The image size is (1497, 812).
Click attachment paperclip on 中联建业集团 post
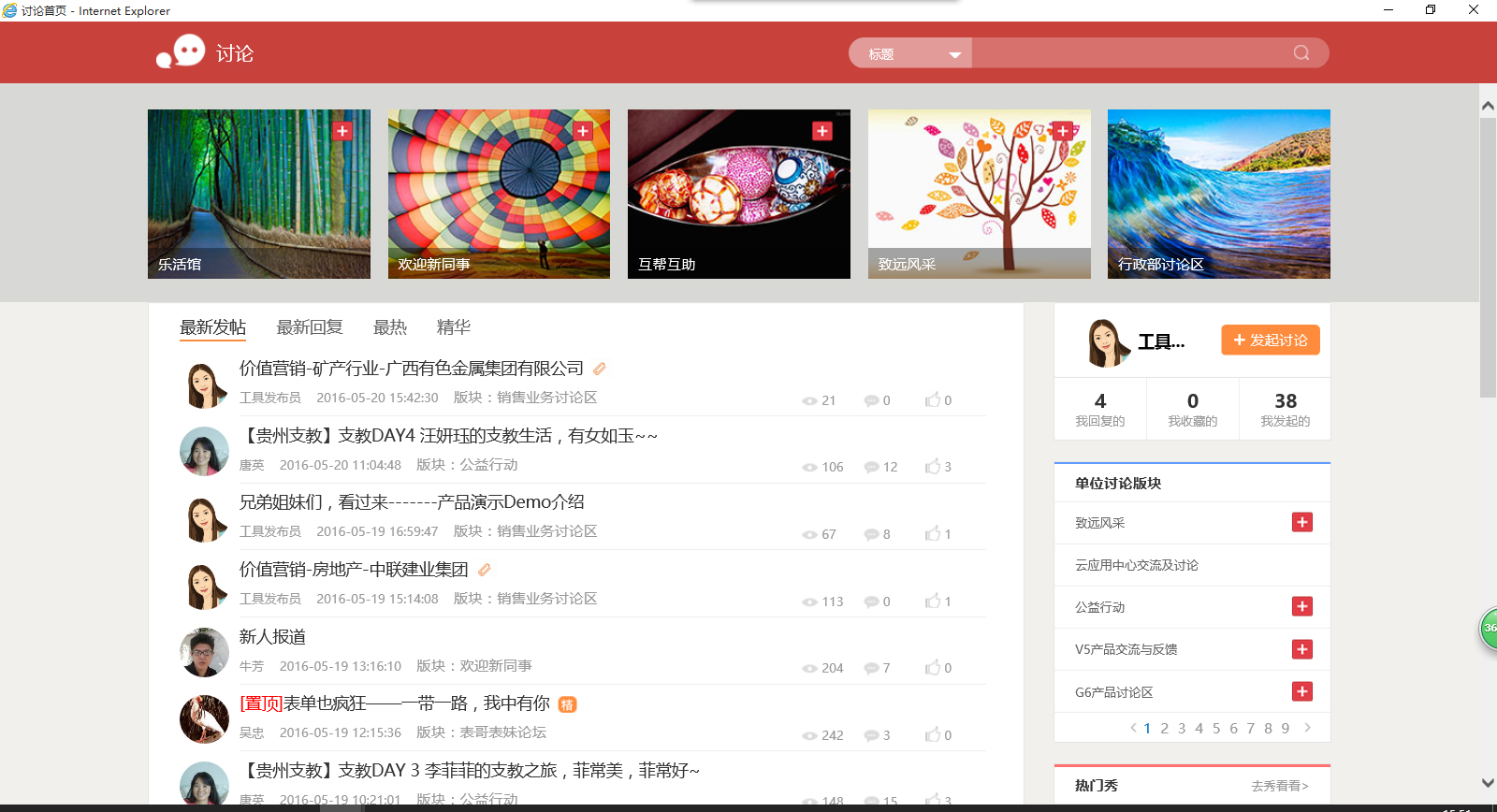485,570
